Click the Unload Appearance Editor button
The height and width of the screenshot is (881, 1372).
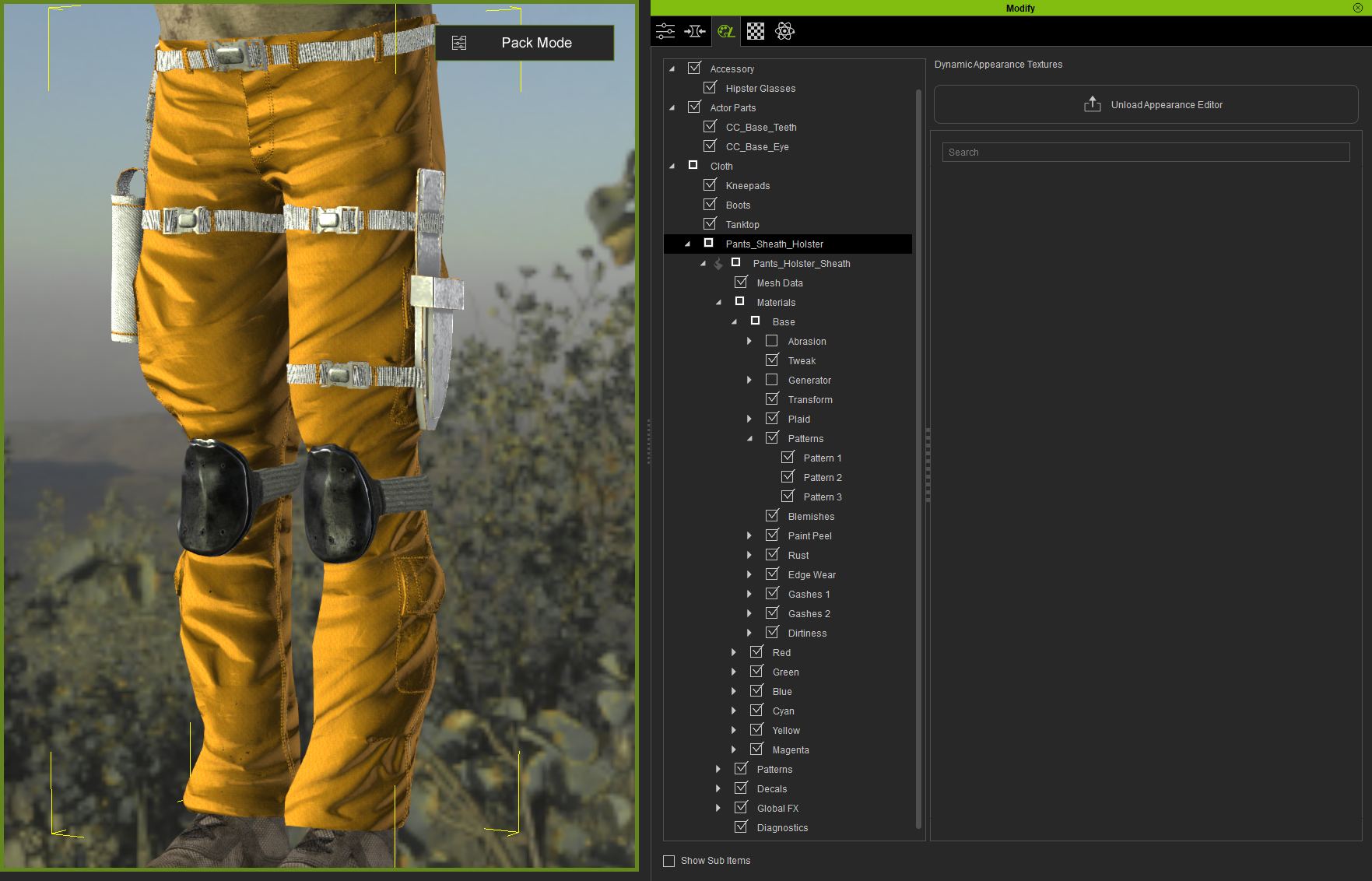tap(1146, 104)
